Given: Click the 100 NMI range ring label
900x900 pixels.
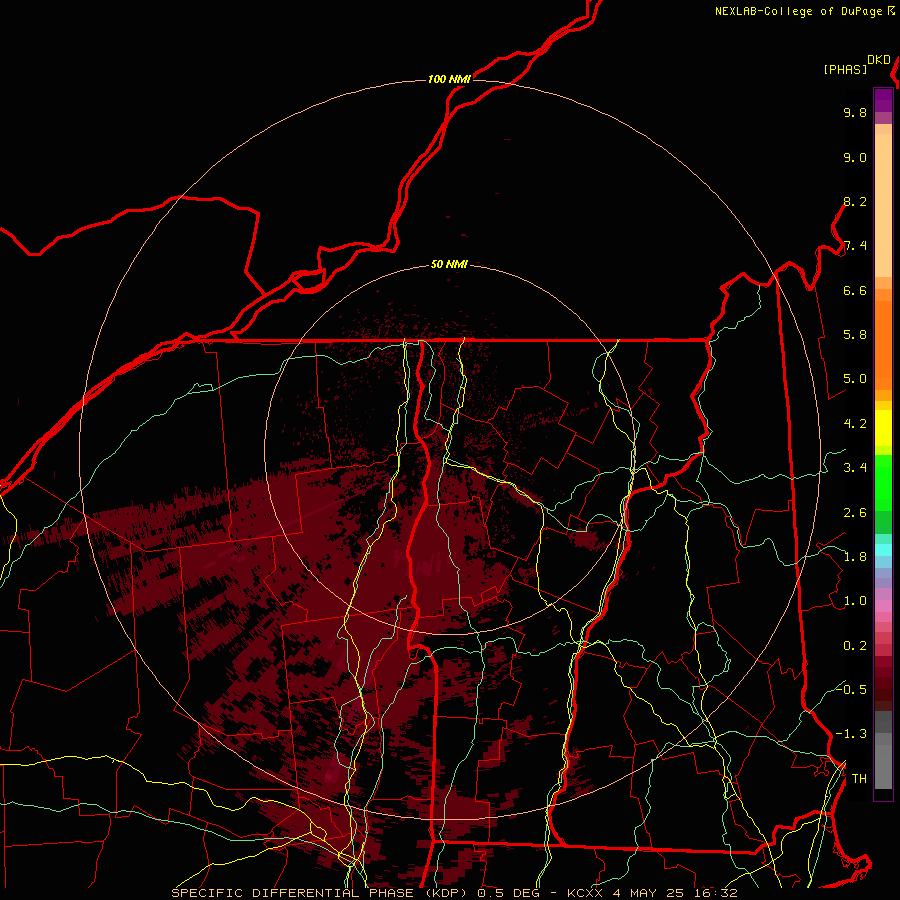Looking at the screenshot, I should pyautogui.click(x=449, y=79).
